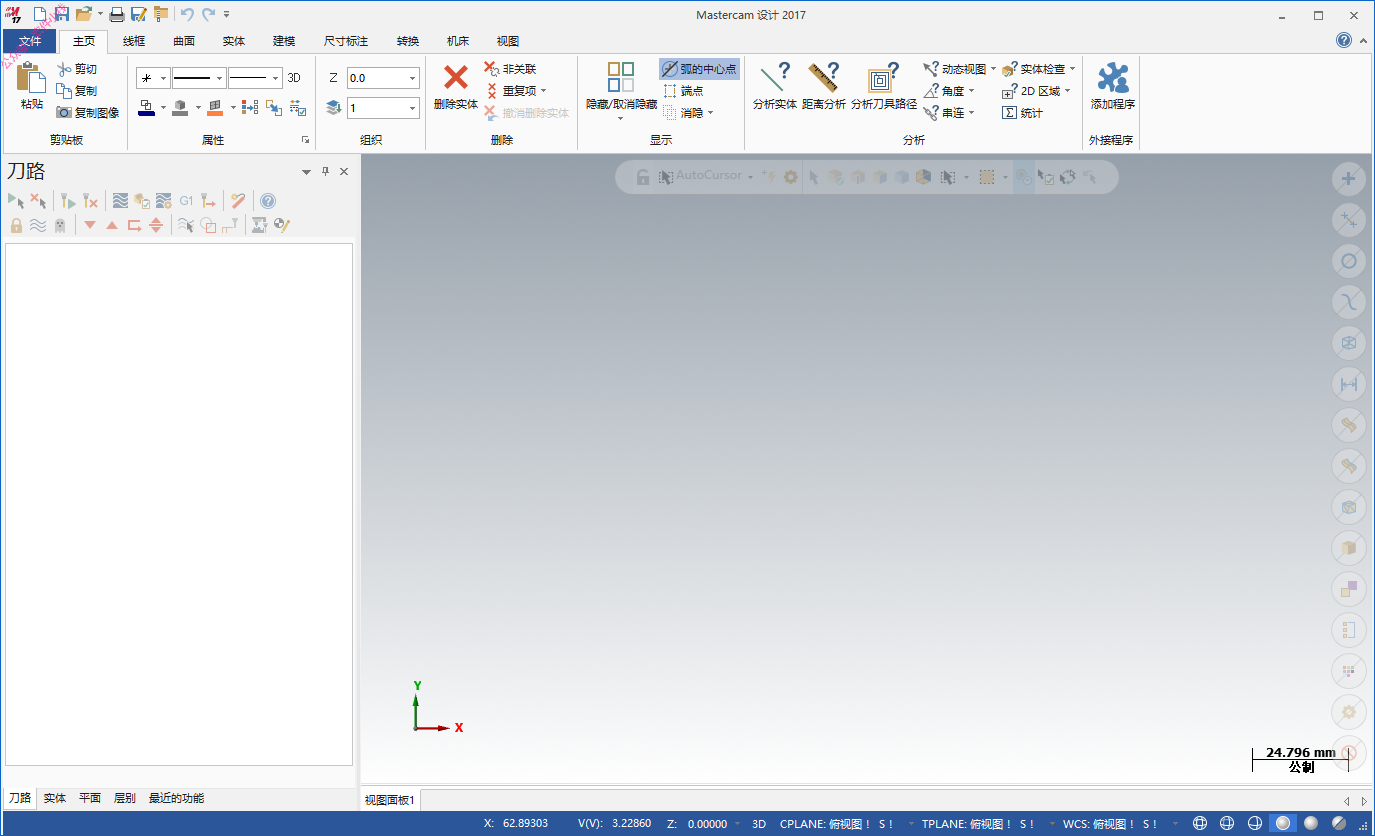1375x836 pixels.
Task: Click the Cut (剪切) scissors button
Action: tap(77, 69)
